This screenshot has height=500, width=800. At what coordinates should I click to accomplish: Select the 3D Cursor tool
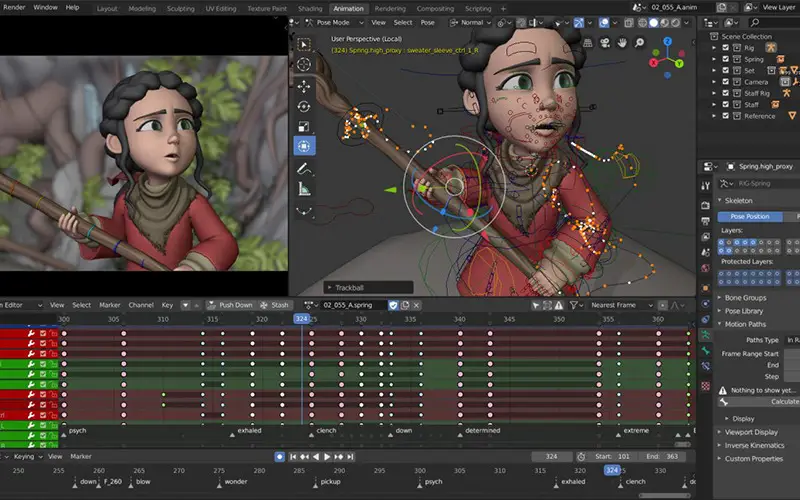tap(304, 64)
